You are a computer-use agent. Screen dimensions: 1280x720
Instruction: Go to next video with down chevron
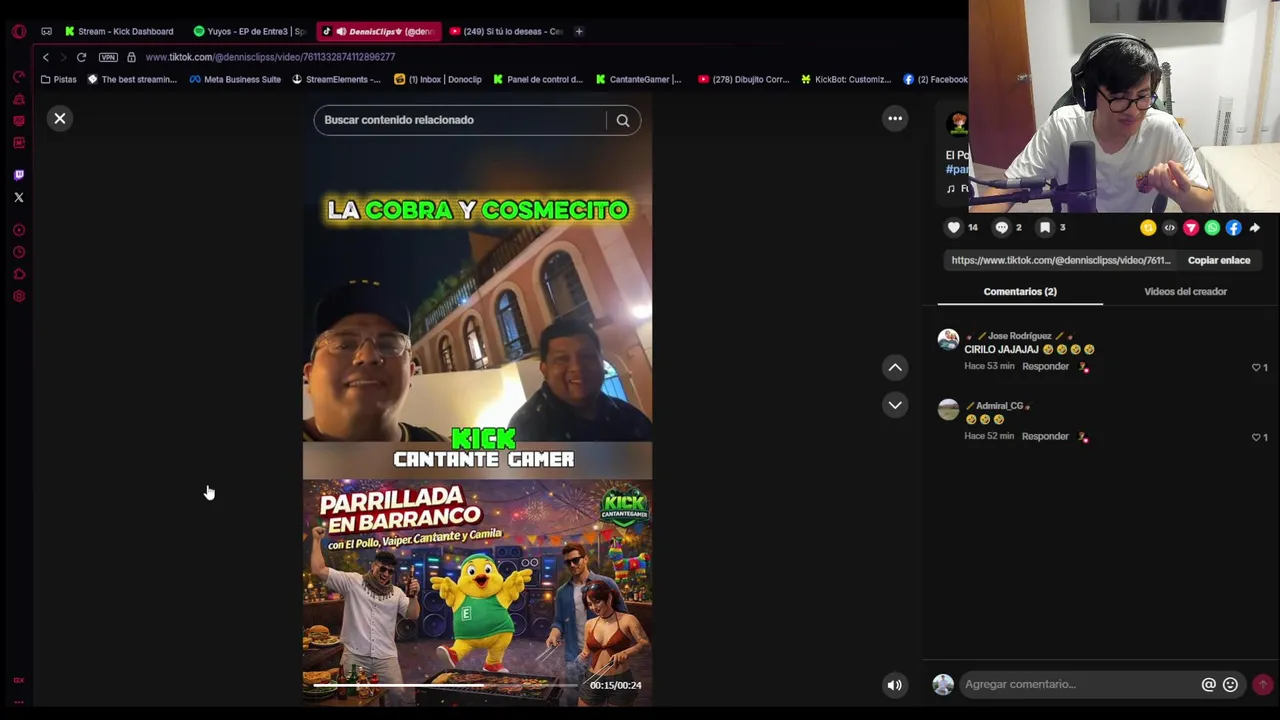895,405
